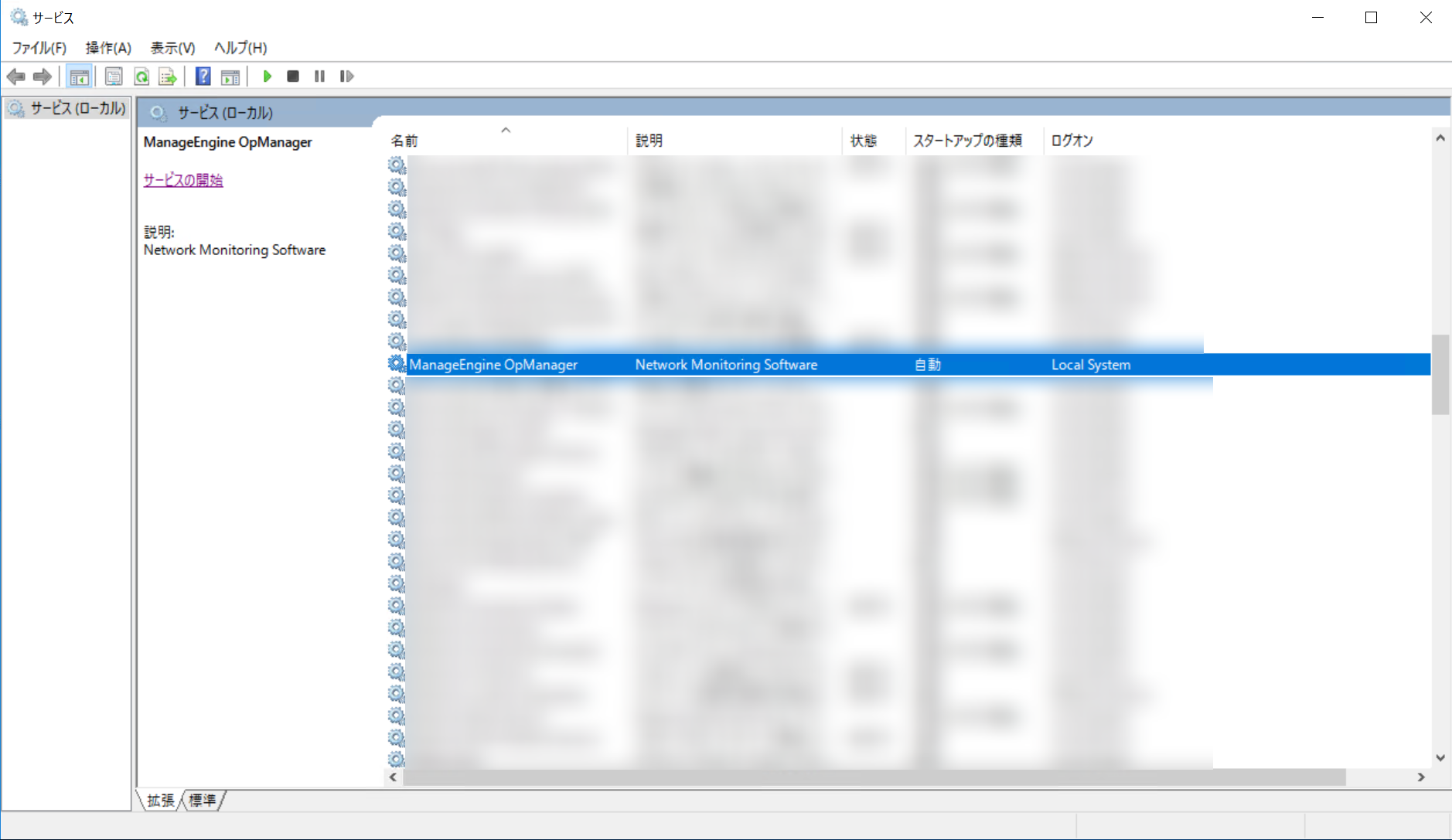This screenshot has width=1452, height=840.
Task: Click the left arrow of the horizontal scrollbar
Action: coord(393,777)
